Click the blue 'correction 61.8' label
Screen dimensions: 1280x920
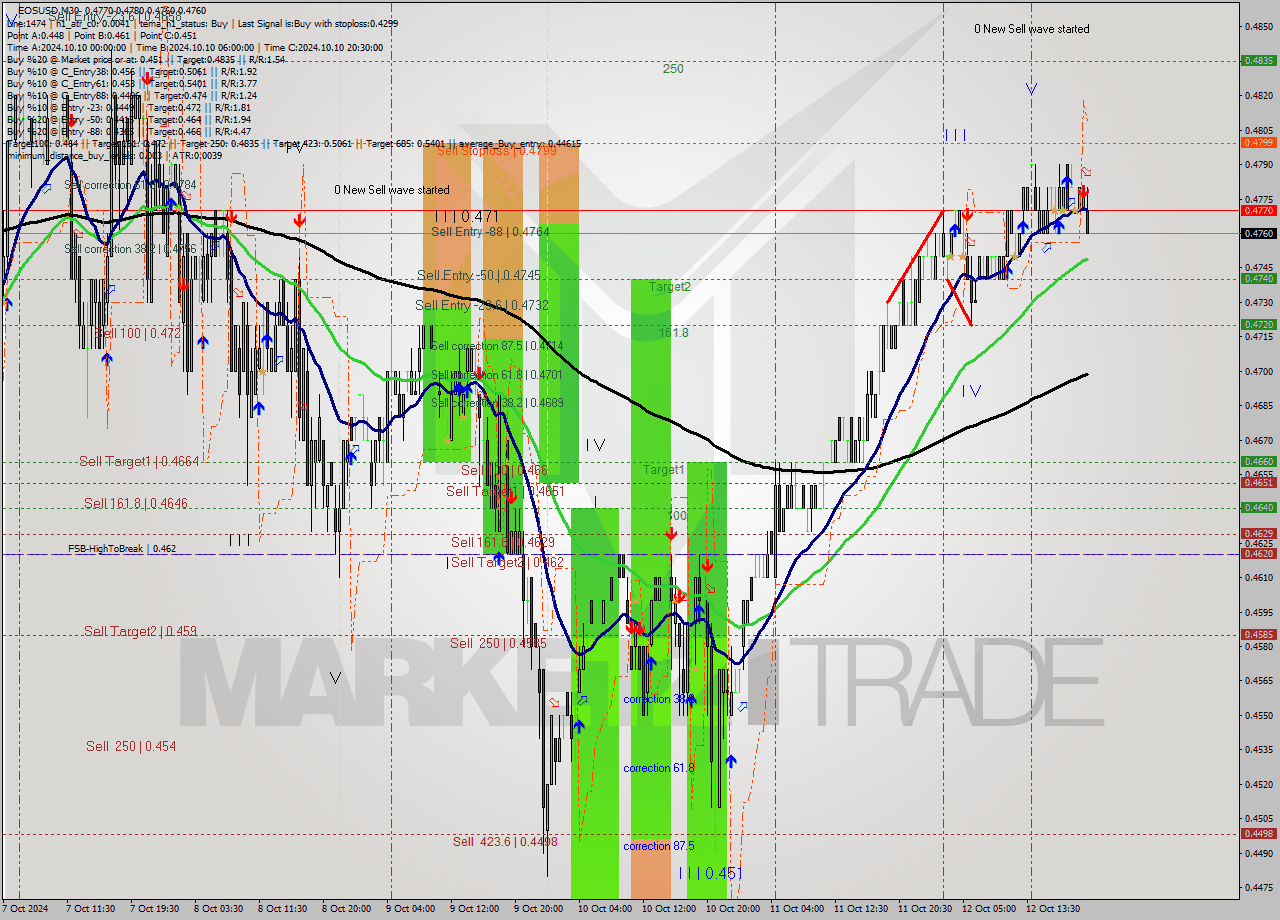pos(658,768)
